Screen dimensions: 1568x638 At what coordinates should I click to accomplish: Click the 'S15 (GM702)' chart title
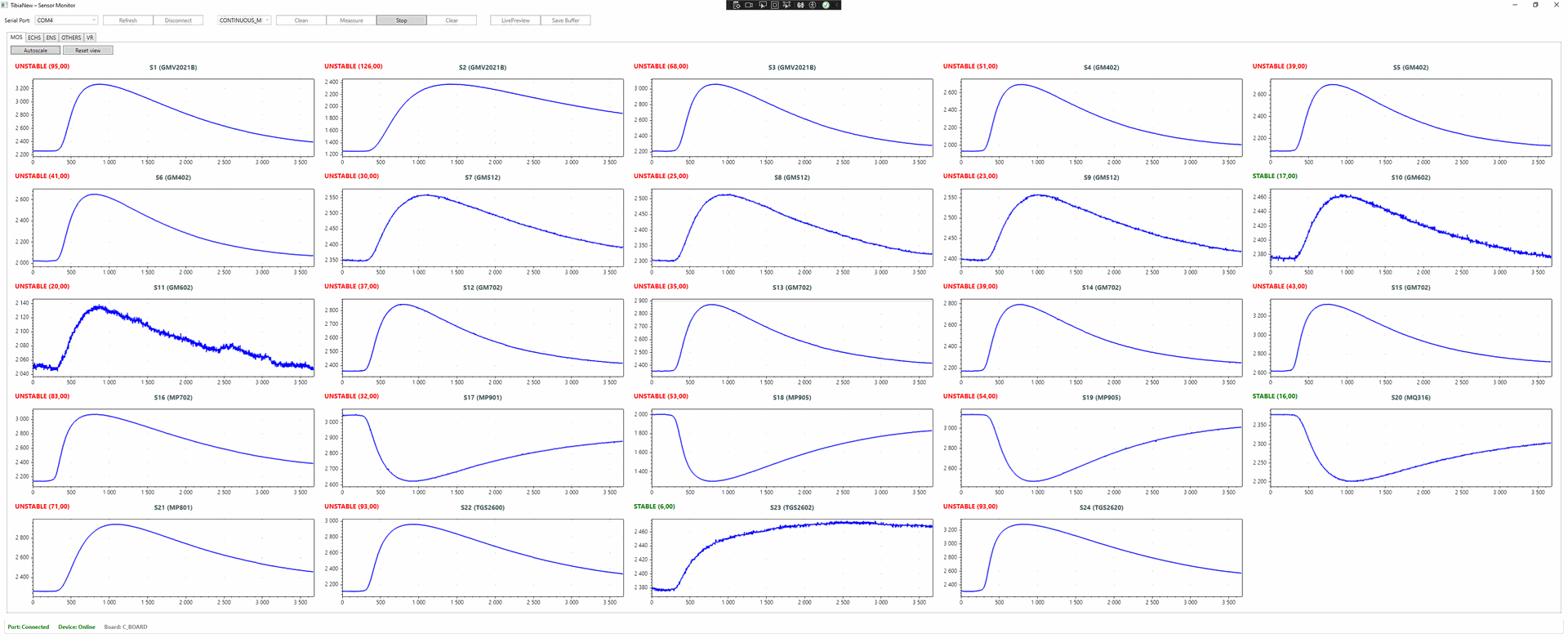(1411, 288)
